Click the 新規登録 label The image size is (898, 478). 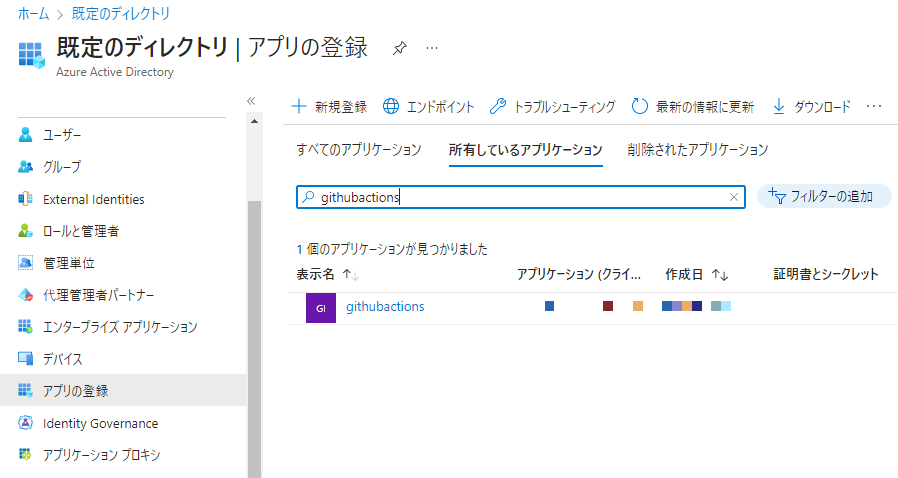pyautogui.click(x=341, y=107)
